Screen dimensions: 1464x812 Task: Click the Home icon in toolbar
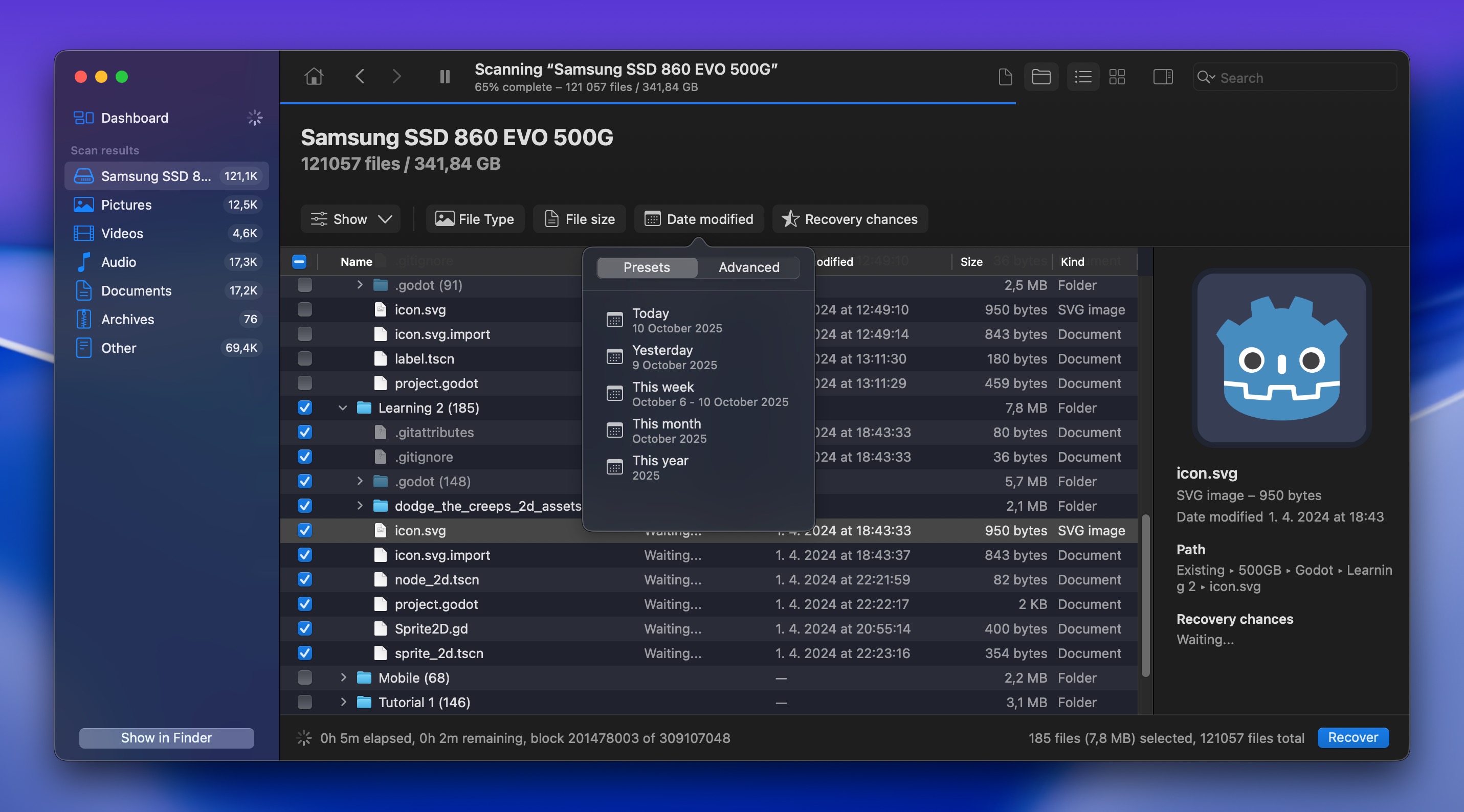(314, 76)
